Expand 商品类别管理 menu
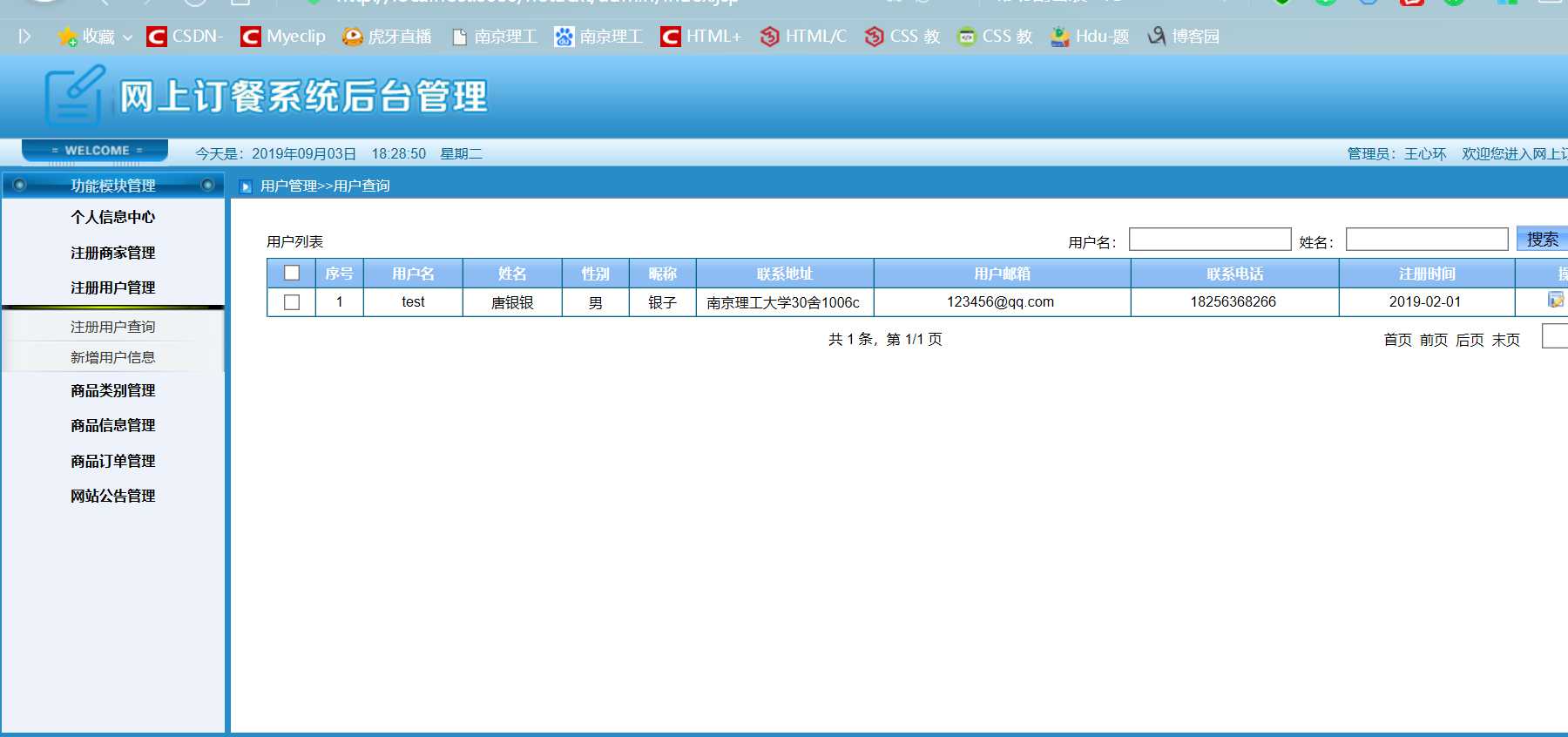This screenshot has height=737, width=1568. tap(113, 390)
